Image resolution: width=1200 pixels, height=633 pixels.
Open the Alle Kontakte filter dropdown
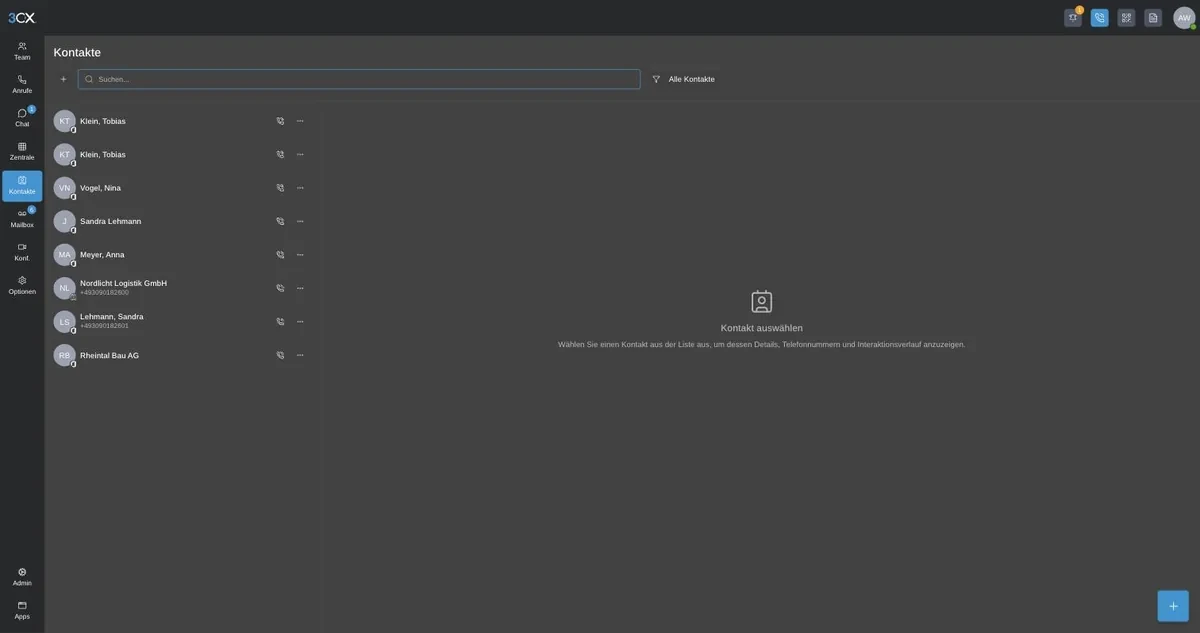coord(684,79)
